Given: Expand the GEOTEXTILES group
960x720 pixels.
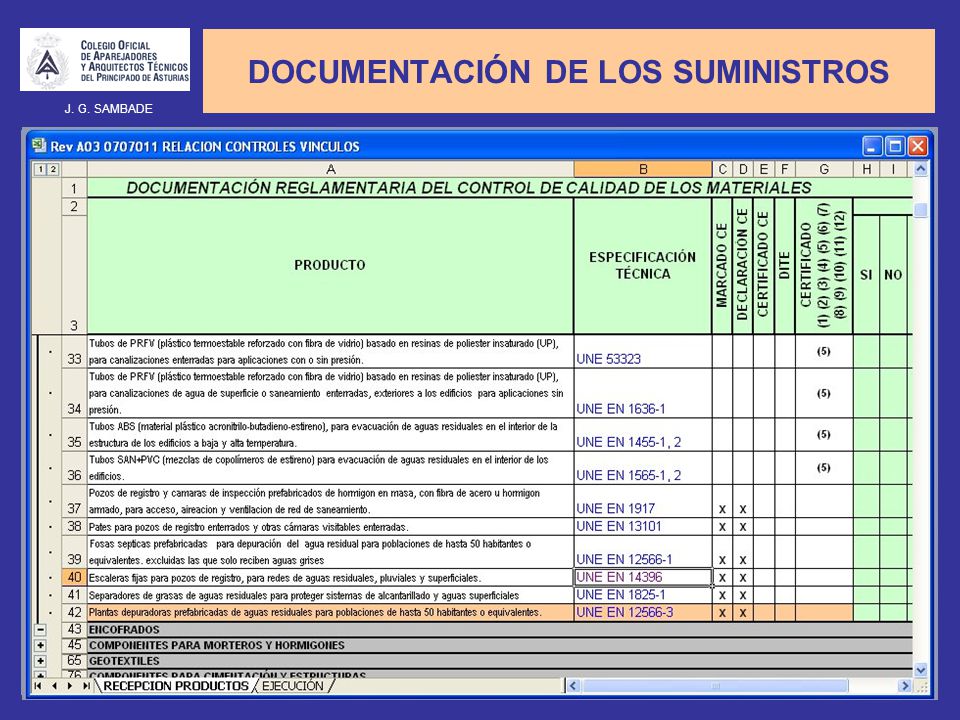Looking at the screenshot, I should tap(40, 661).
